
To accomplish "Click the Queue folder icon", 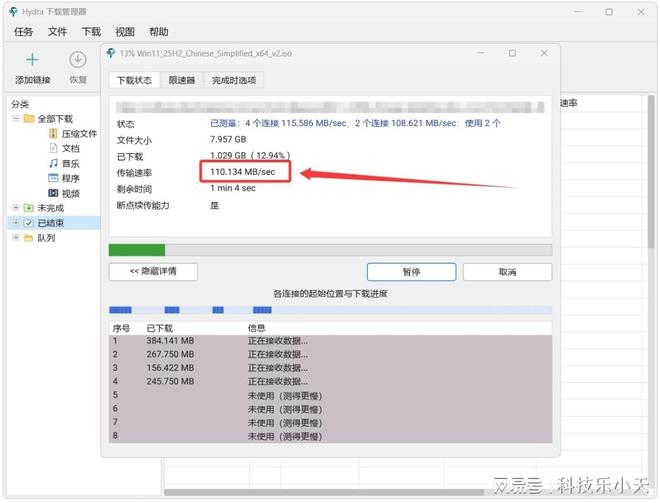I will click(x=29, y=238).
